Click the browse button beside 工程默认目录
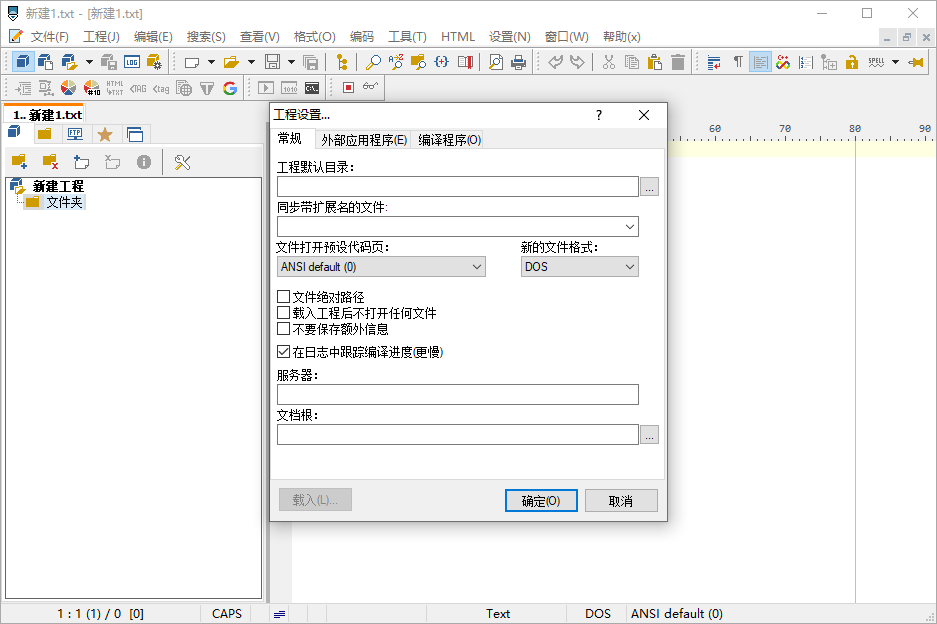937x624 pixels. [x=650, y=186]
